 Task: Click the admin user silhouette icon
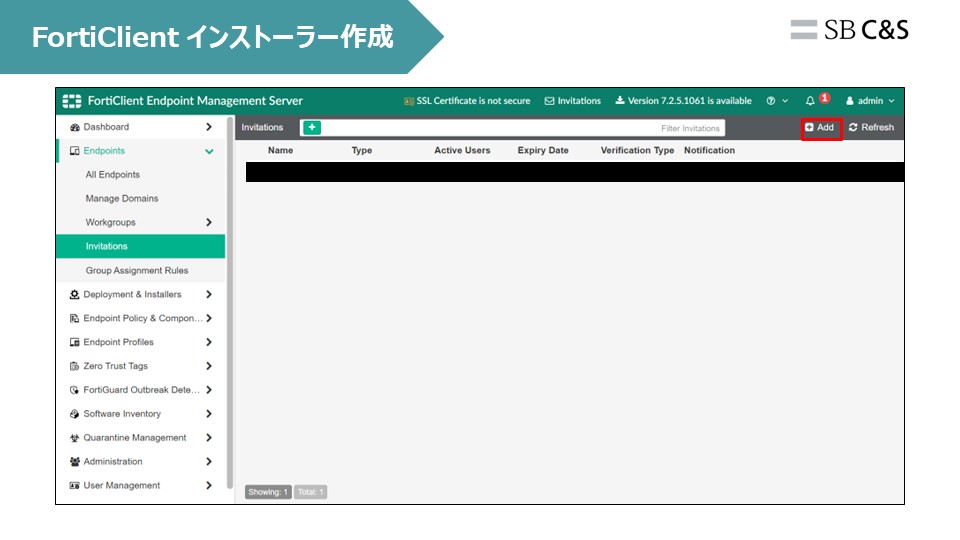(850, 101)
